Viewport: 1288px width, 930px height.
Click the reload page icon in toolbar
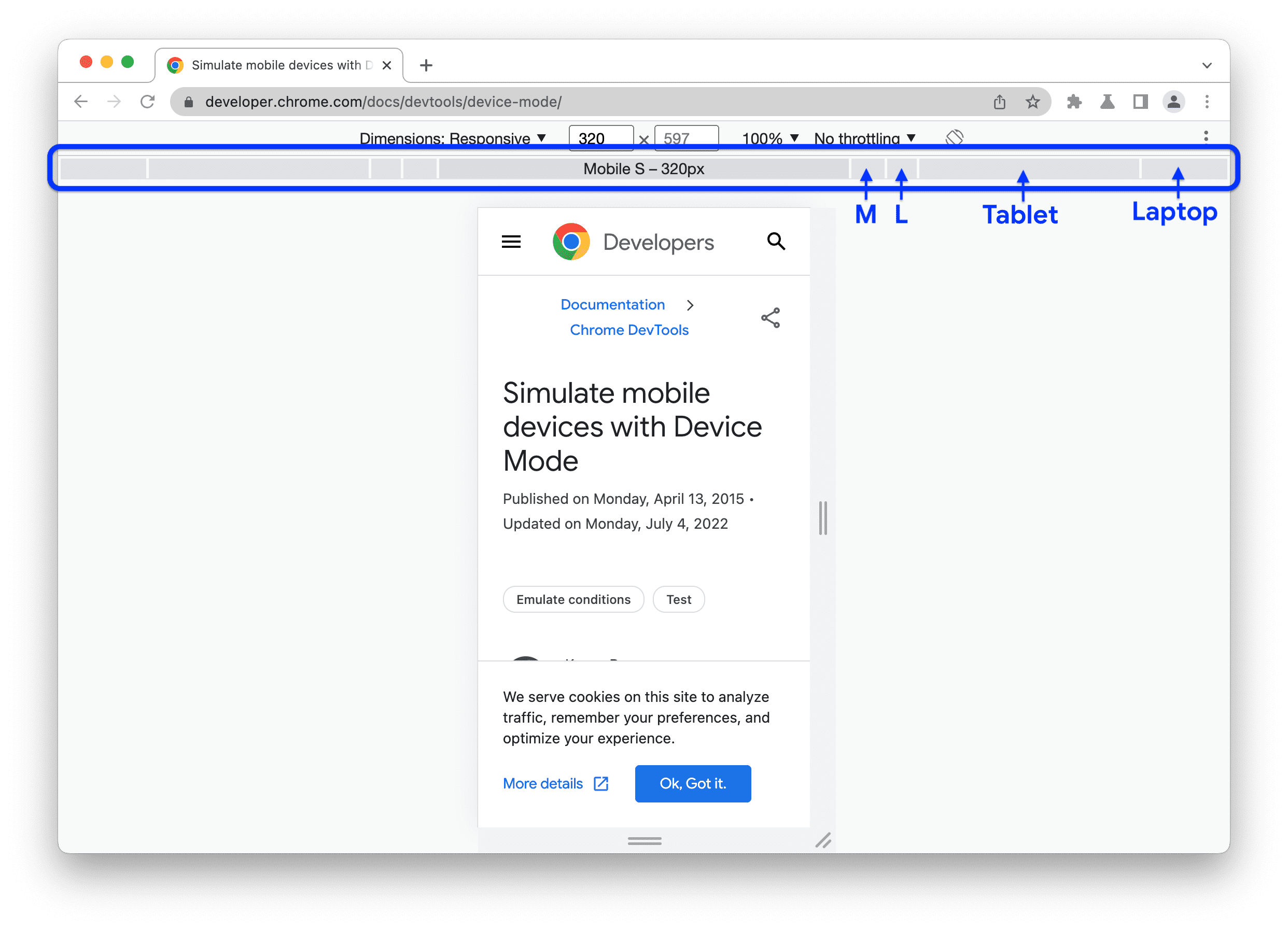click(x=148, y=100)
